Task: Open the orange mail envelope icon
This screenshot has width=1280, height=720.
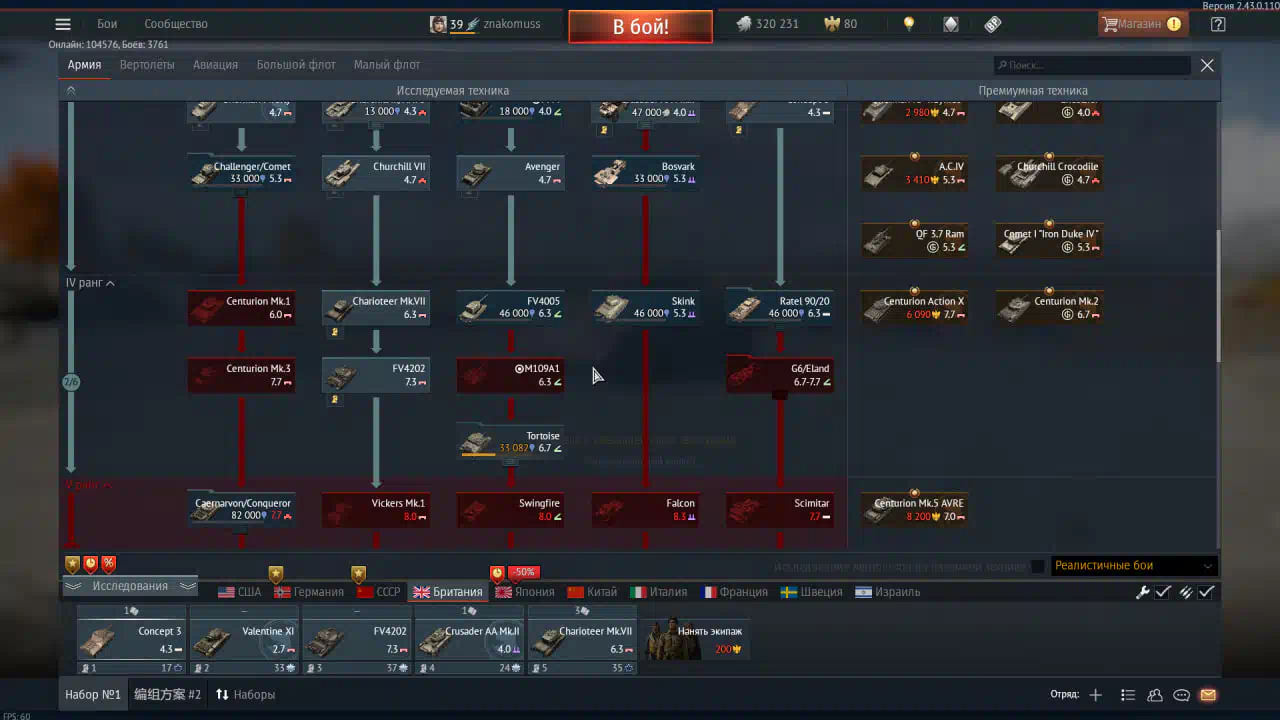Action: coord(1208,695)
